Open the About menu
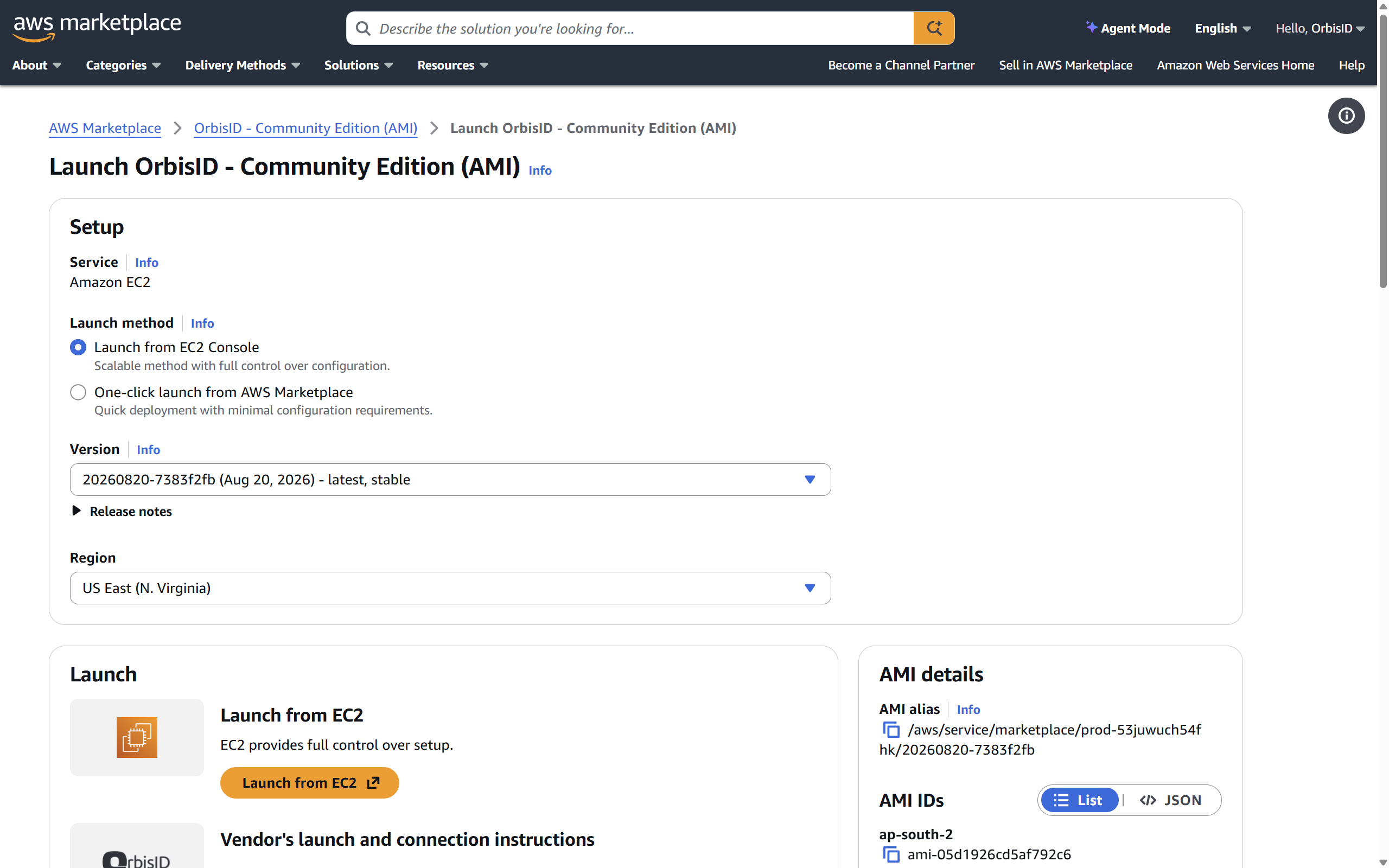1389x868 pixels. [37, 65]
